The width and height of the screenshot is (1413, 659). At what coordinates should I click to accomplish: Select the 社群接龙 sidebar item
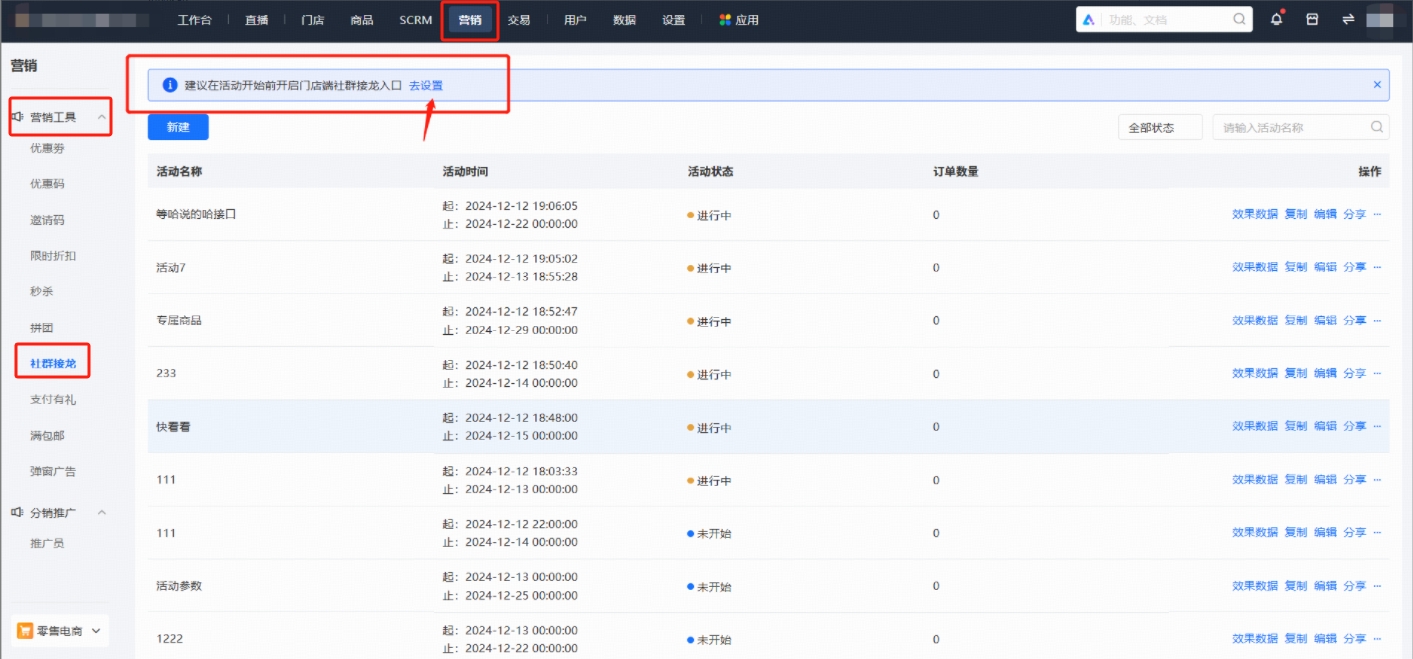52,363
